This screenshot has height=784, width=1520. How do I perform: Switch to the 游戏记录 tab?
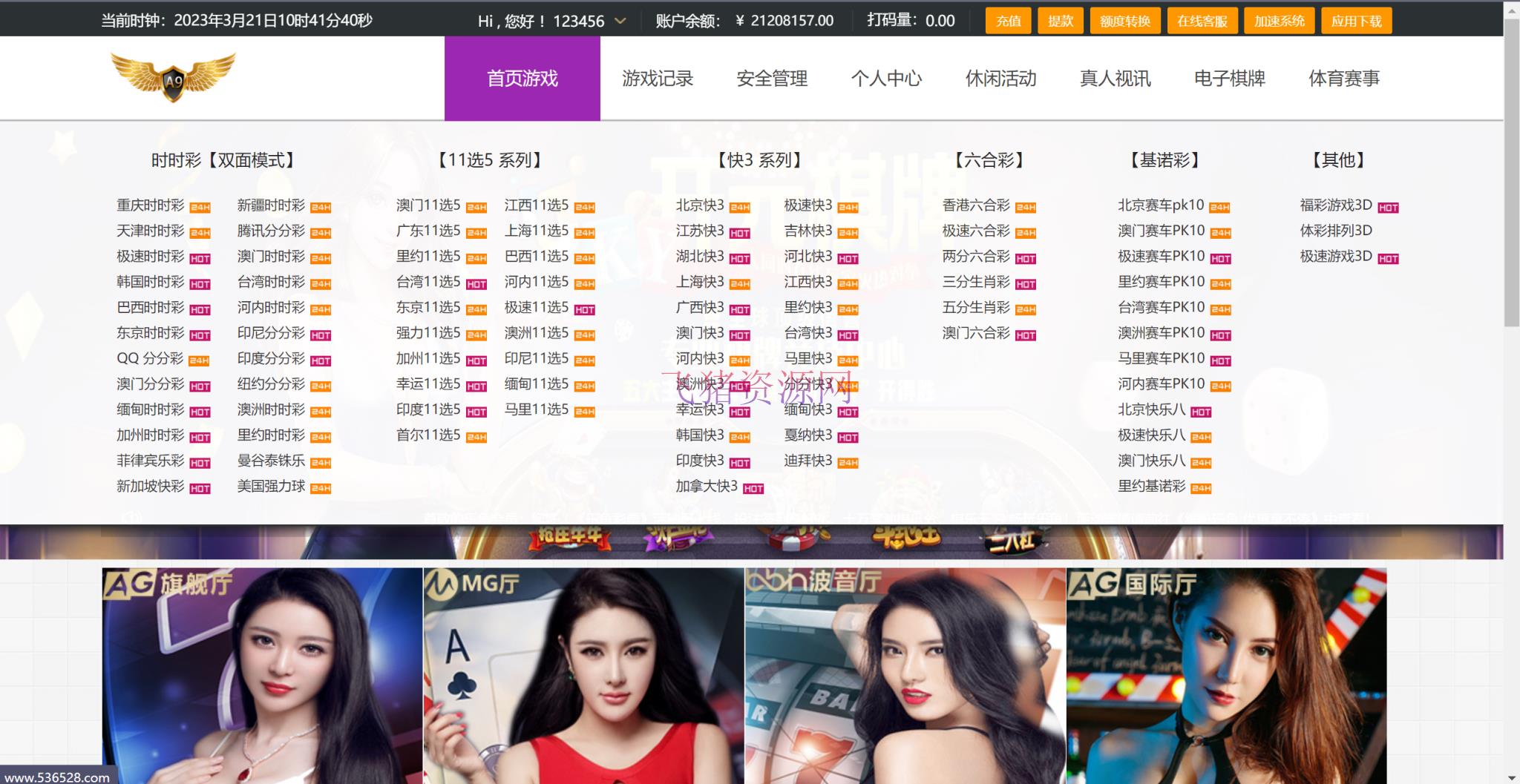coord(658,79)
